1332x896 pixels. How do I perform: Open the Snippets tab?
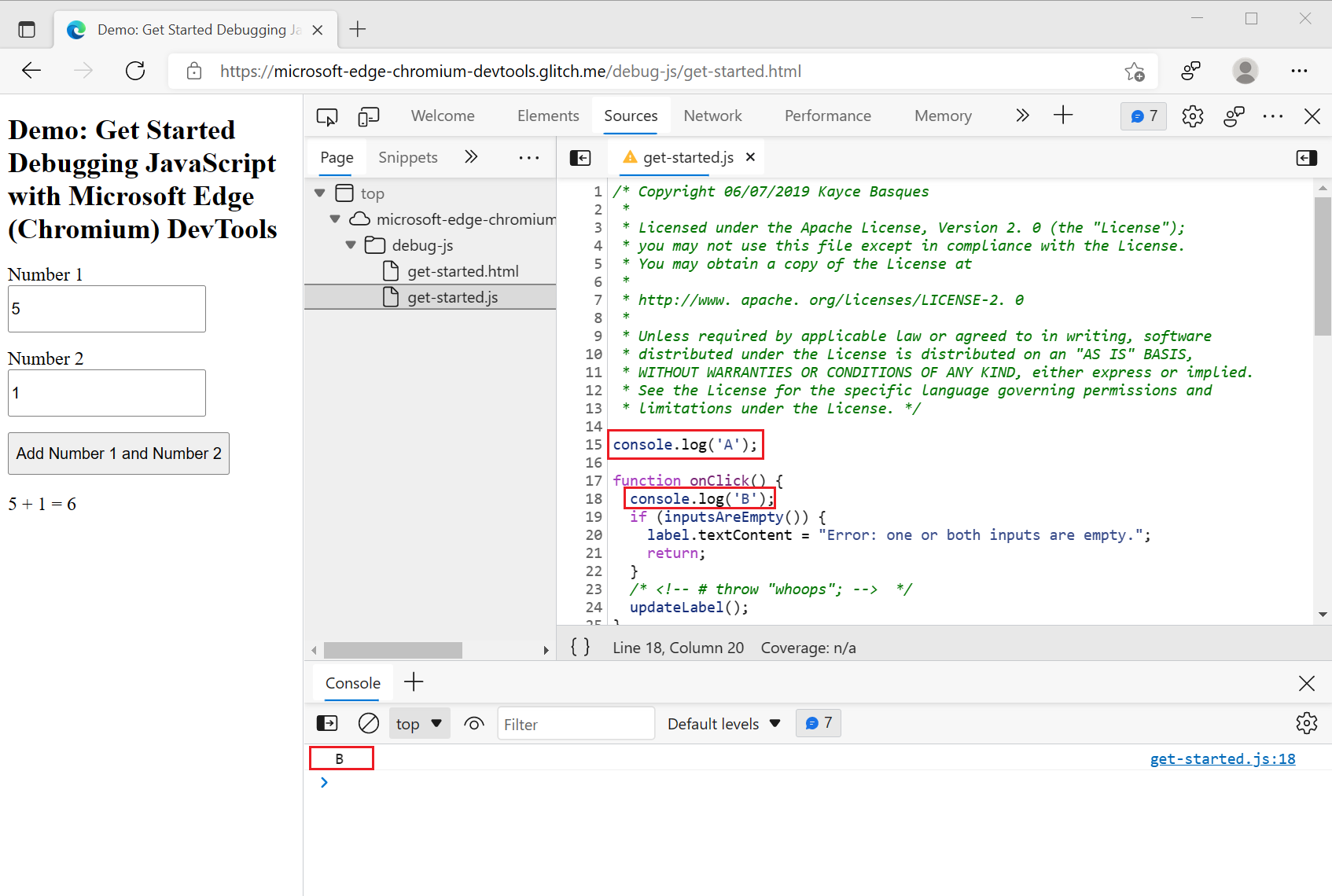tap(407, 157)
